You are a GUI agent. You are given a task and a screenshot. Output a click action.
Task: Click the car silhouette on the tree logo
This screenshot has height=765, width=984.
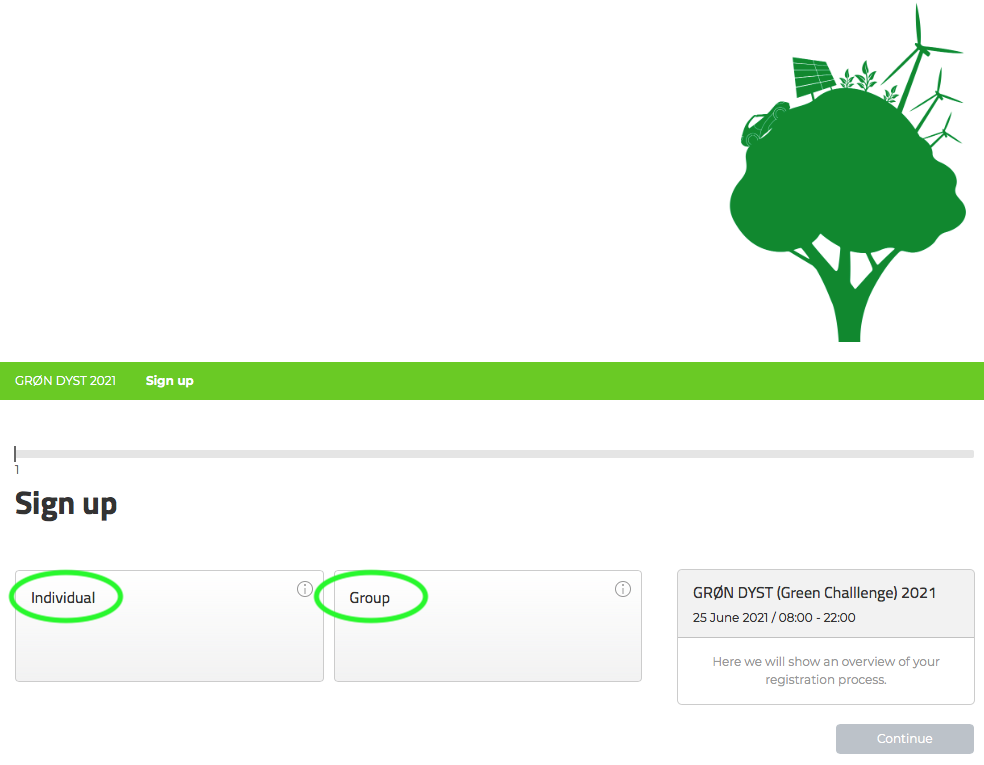tap(764, 124)
